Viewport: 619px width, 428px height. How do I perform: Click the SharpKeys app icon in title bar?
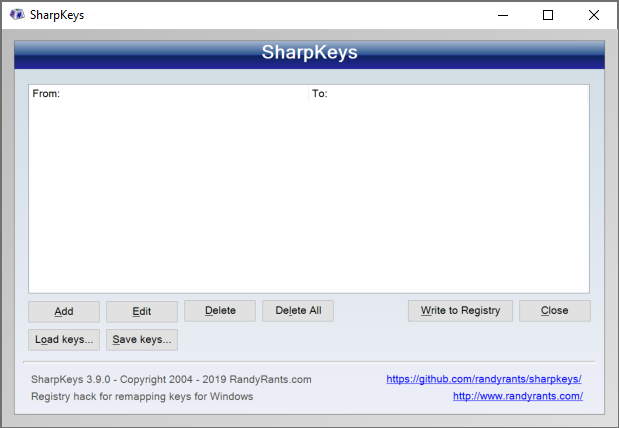pyautogui.click(x=17, y=15)
